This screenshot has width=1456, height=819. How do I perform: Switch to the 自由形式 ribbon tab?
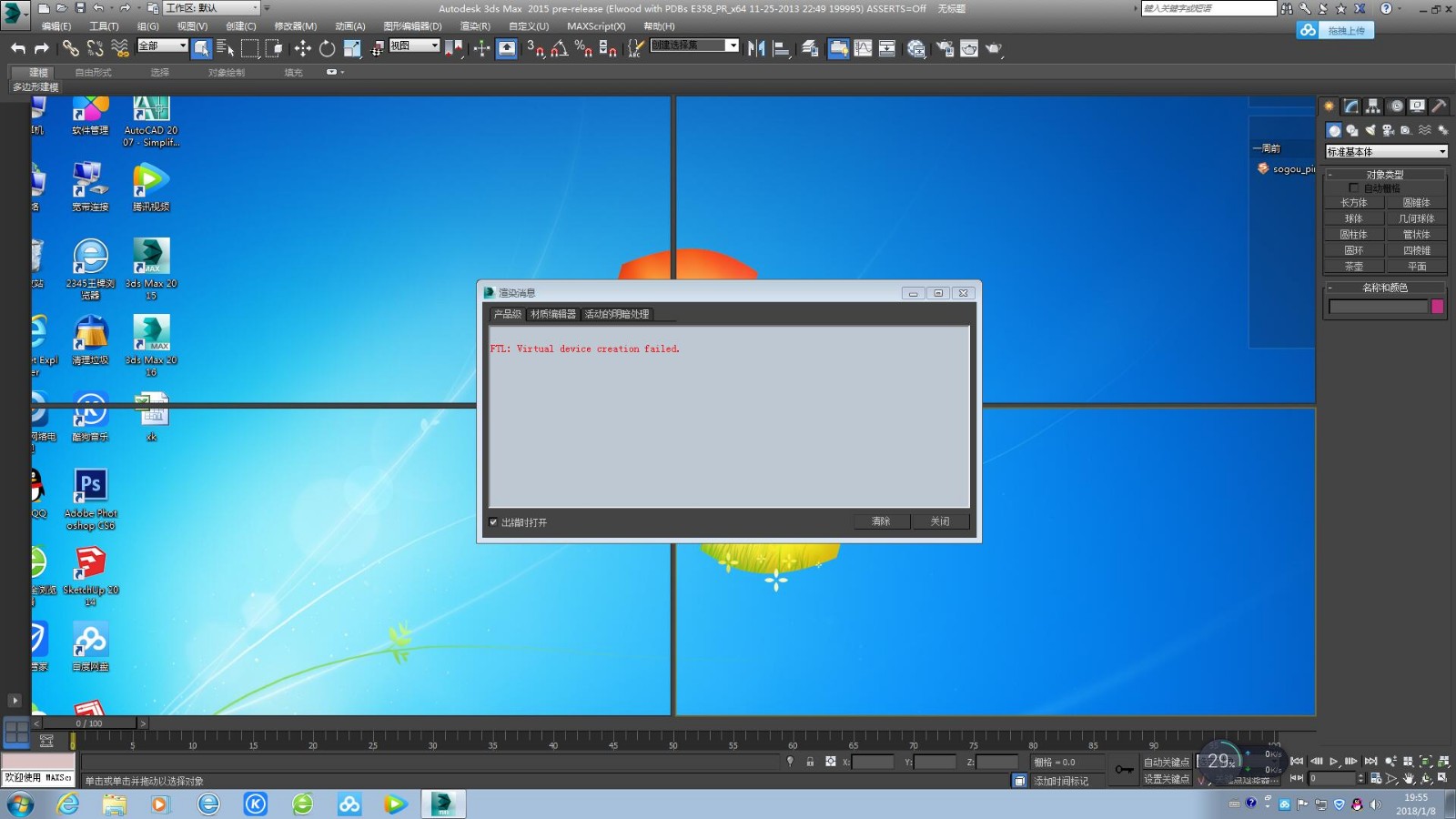[x=93, y=72]
